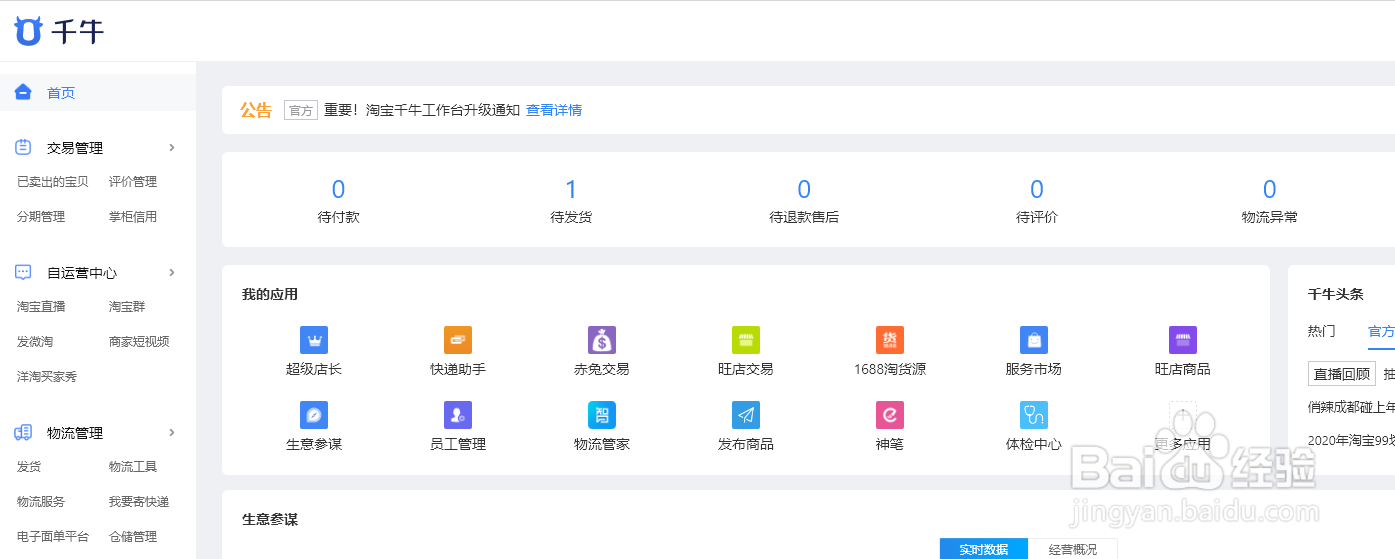Viewport: 1395px width, 559px height.
Task: Click the 待评价 count of 0
Action: 1037,189
